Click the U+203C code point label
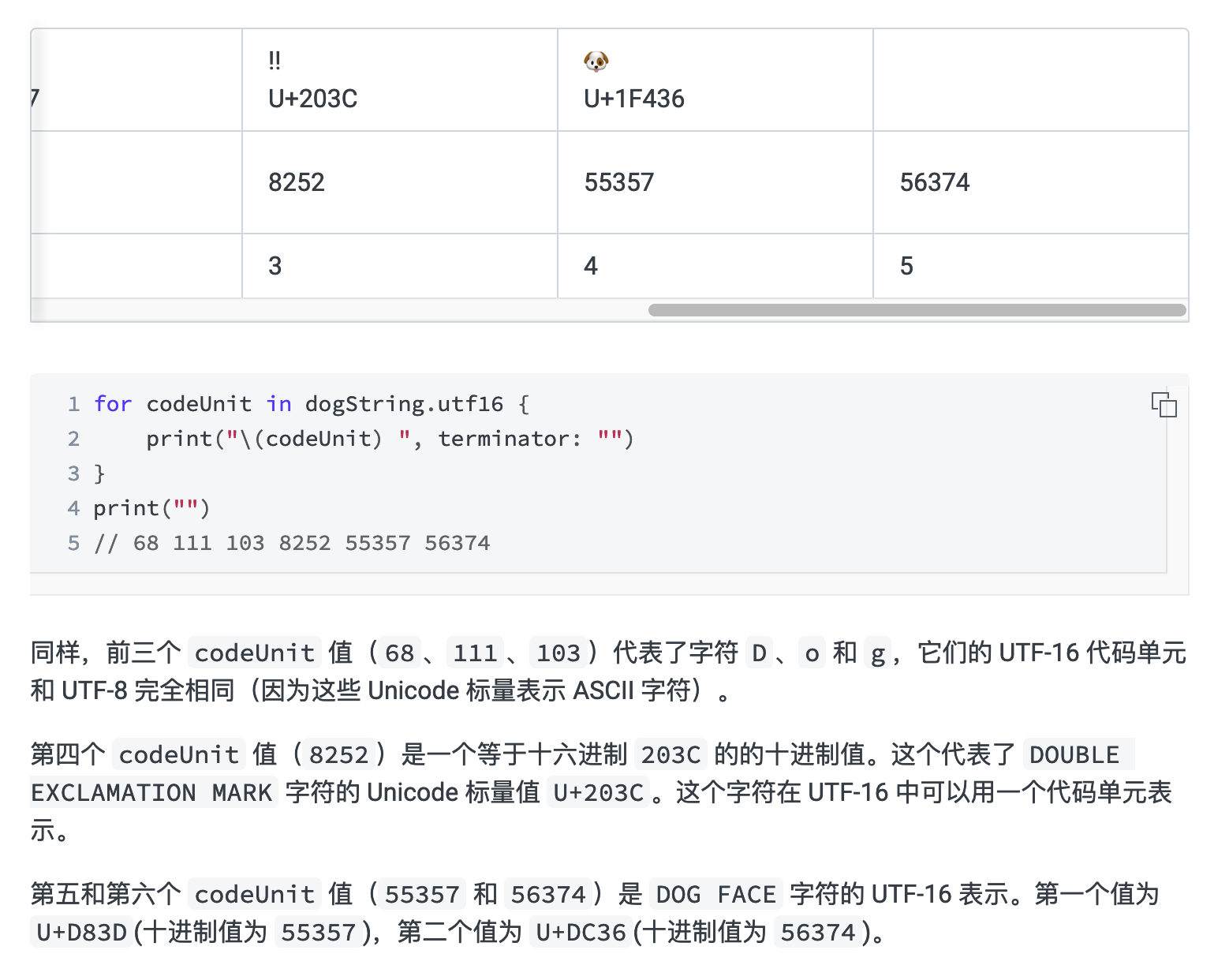1229x980 pixels. pyautogui.click(x=313, y=99)
